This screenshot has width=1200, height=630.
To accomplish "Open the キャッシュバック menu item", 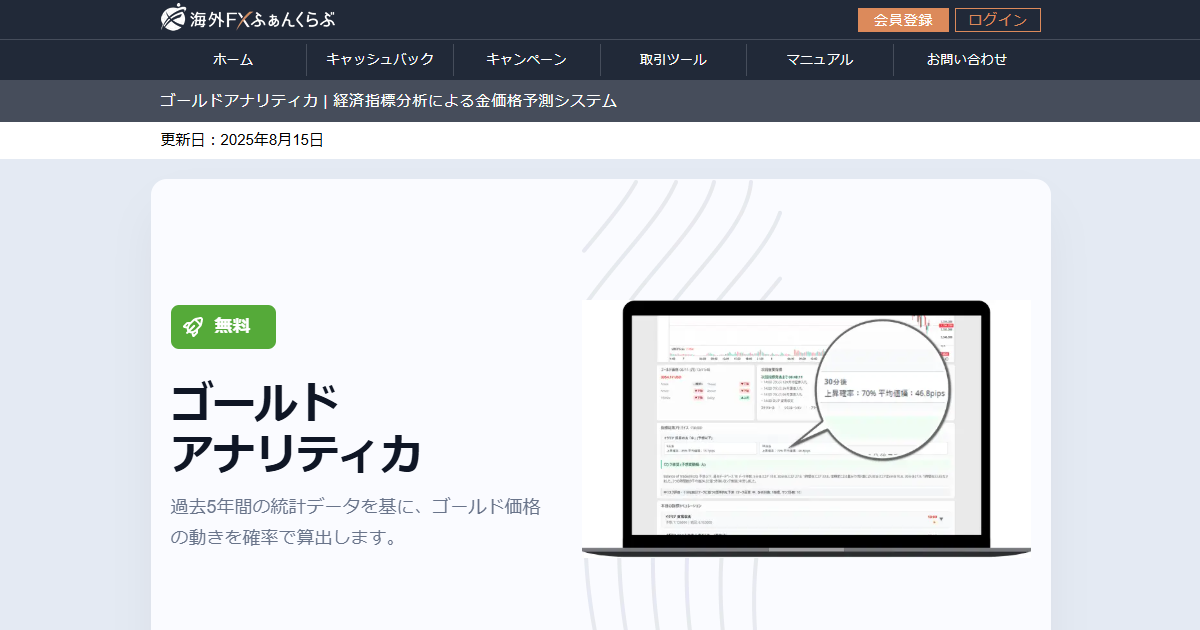I will pos(380,59).
